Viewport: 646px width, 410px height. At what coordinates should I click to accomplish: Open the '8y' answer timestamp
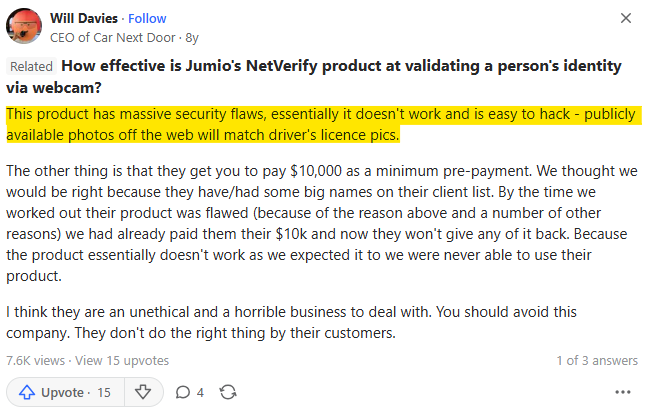190,38
